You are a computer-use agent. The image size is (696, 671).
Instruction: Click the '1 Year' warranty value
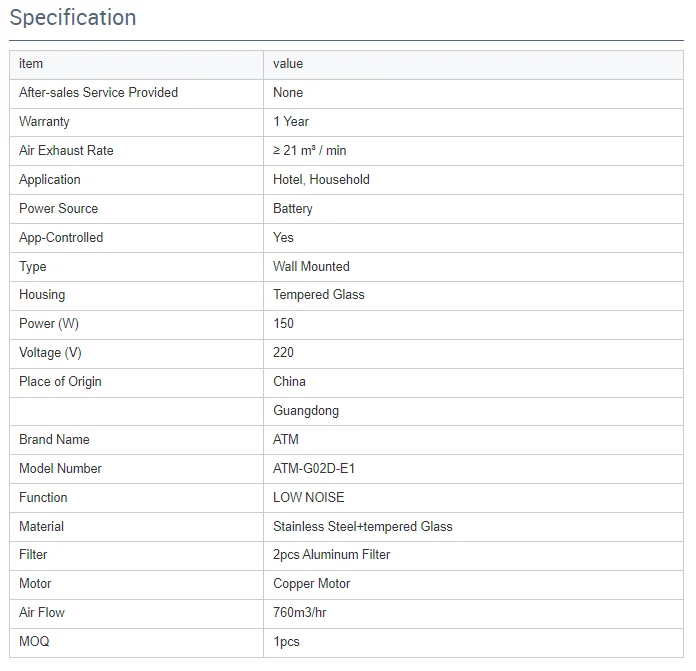pyautogui.click(x=291, y=122)
